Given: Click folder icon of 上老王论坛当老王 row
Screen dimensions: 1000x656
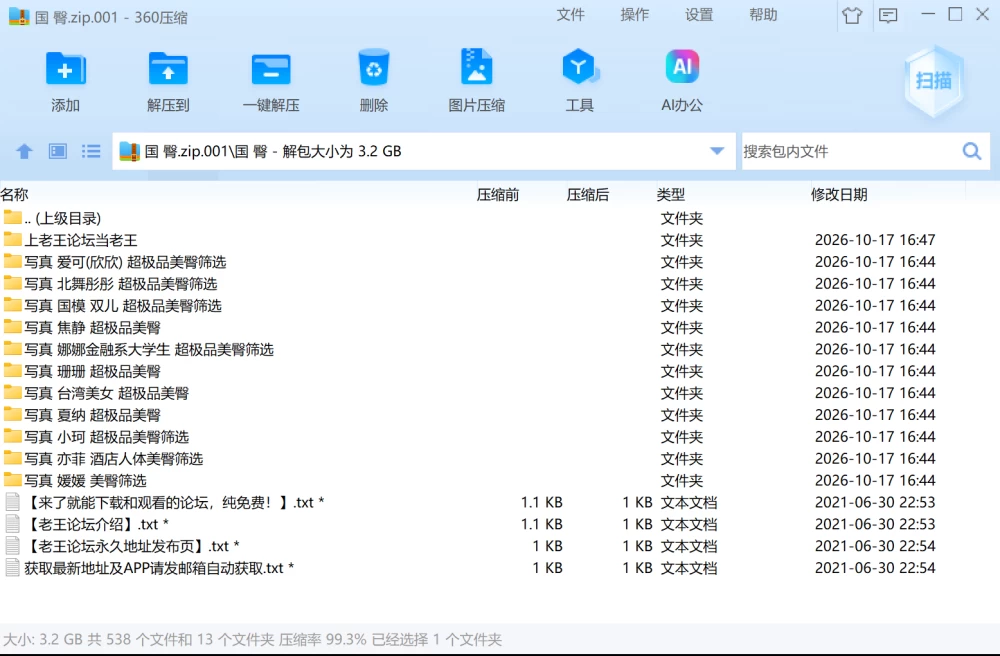Looking at the screenshot, I should click(x=13, y=239).
